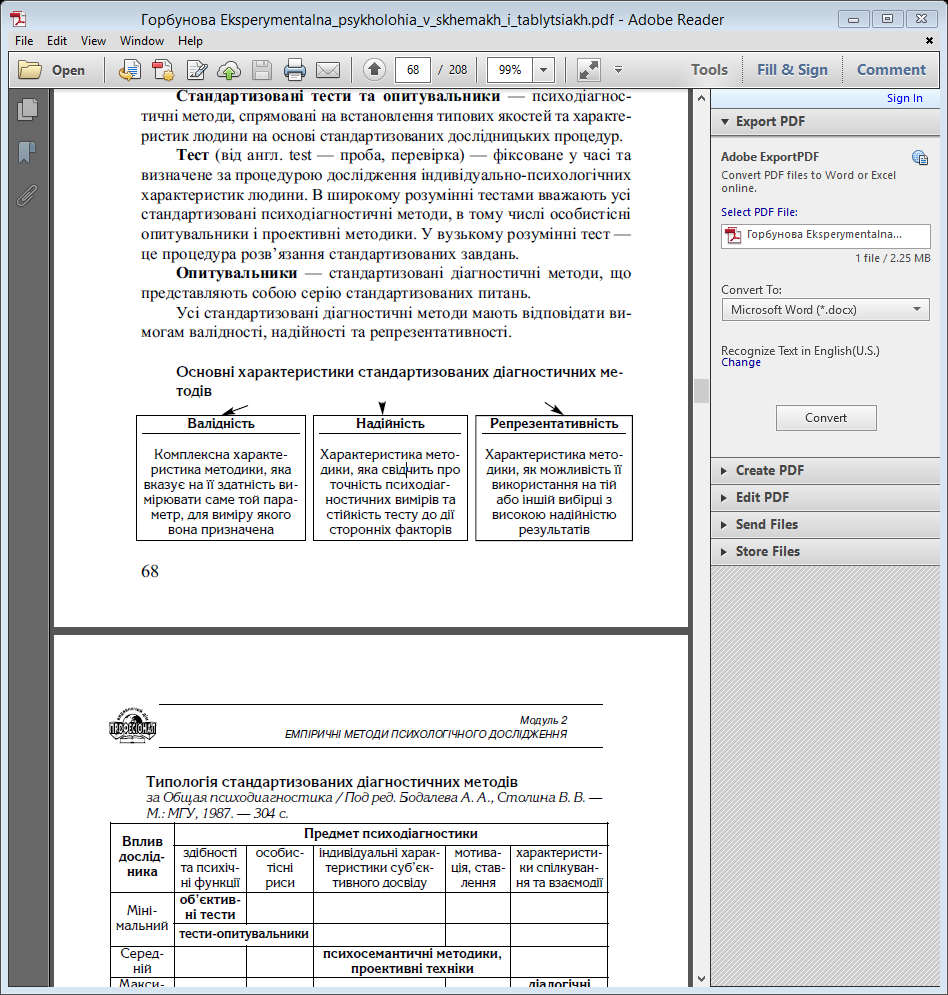Go to the previous page arrow
This screenshot has width=948, height=995.
tap(374, 70)
